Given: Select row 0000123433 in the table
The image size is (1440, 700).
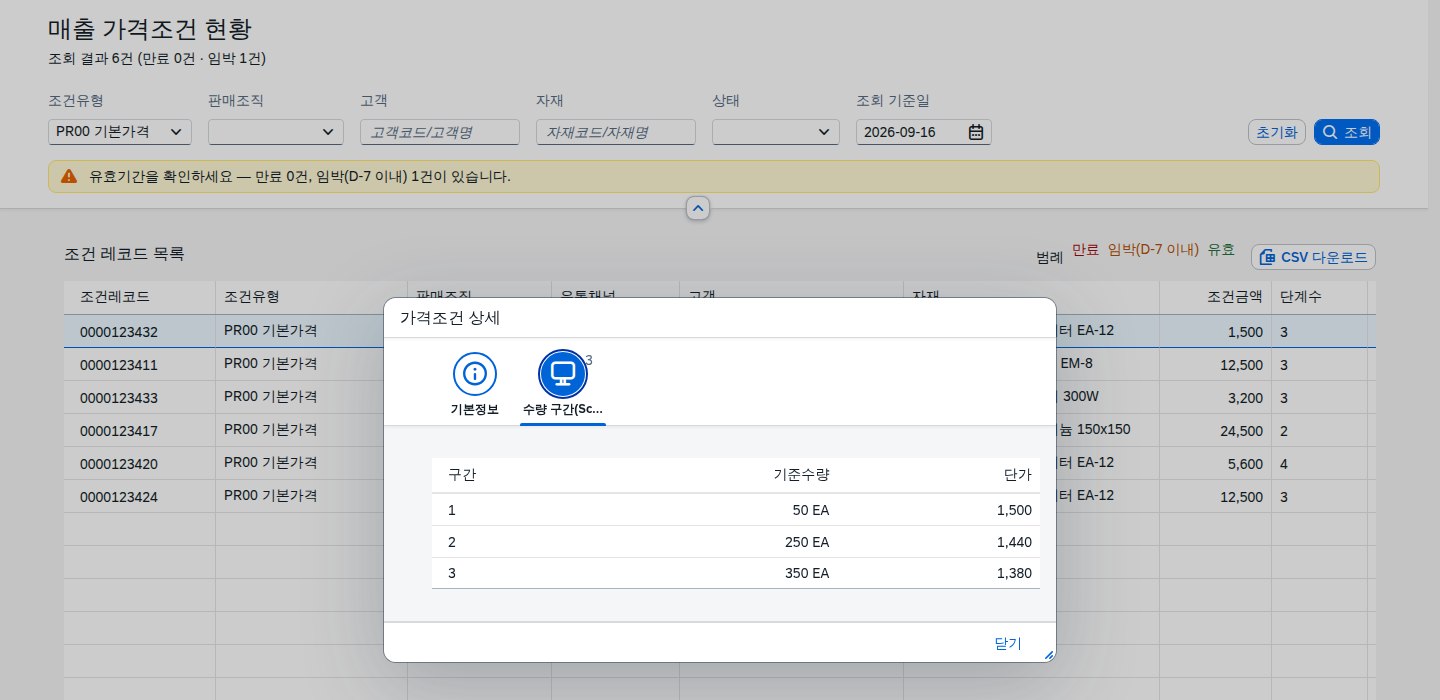Looking at the screenshot, I should pos(720,397).
